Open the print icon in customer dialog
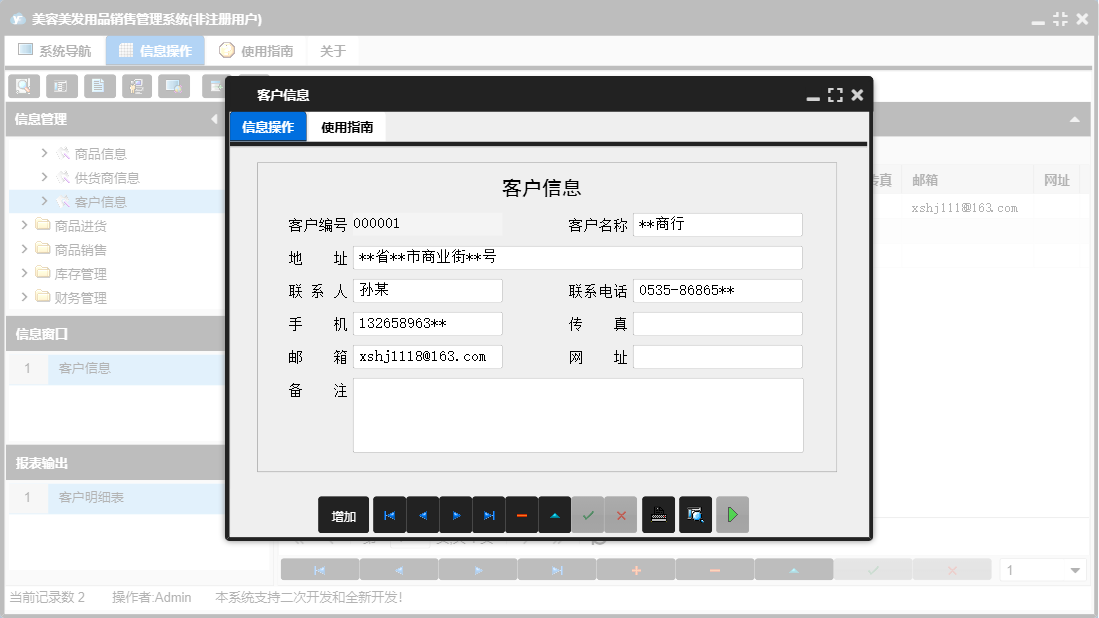Image resolution: width=1099 pixels, height=618 pixels. point(658,514)
